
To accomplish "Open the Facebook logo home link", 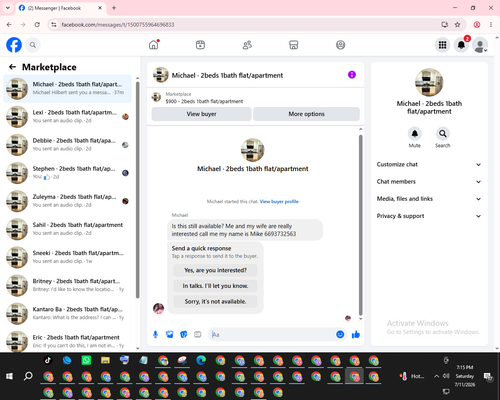I will [x=14, y=45].
